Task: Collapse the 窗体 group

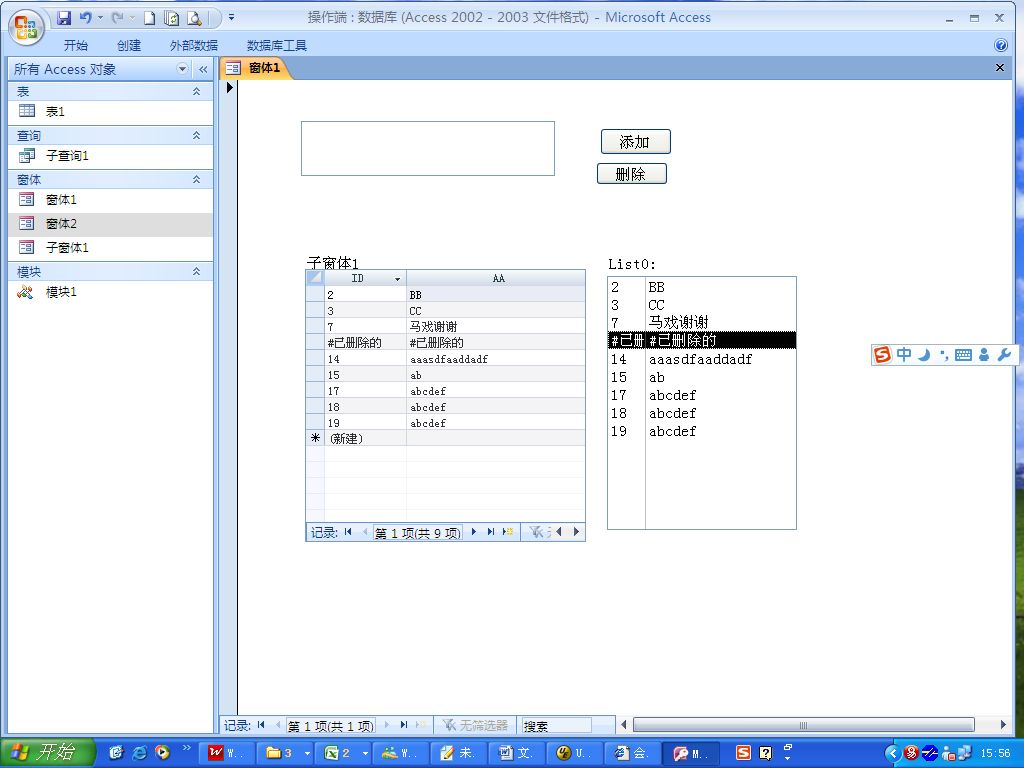Action: (x=196, y=179)
